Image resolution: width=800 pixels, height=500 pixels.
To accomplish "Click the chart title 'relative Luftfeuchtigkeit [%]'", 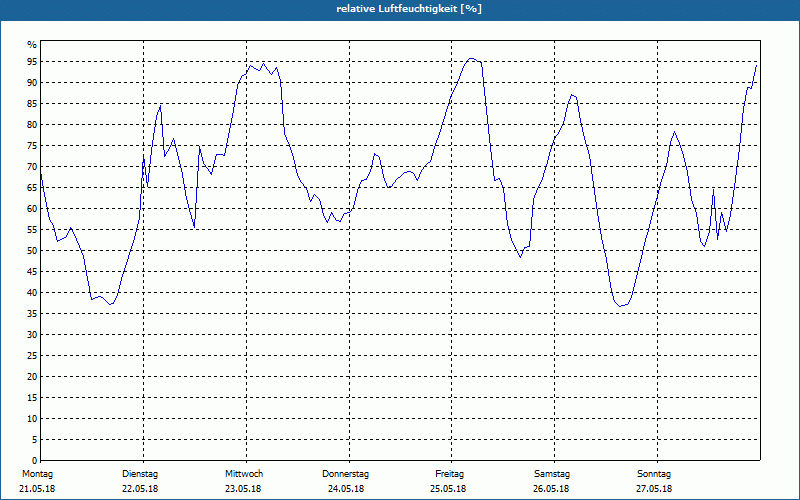I will [409, 9].
